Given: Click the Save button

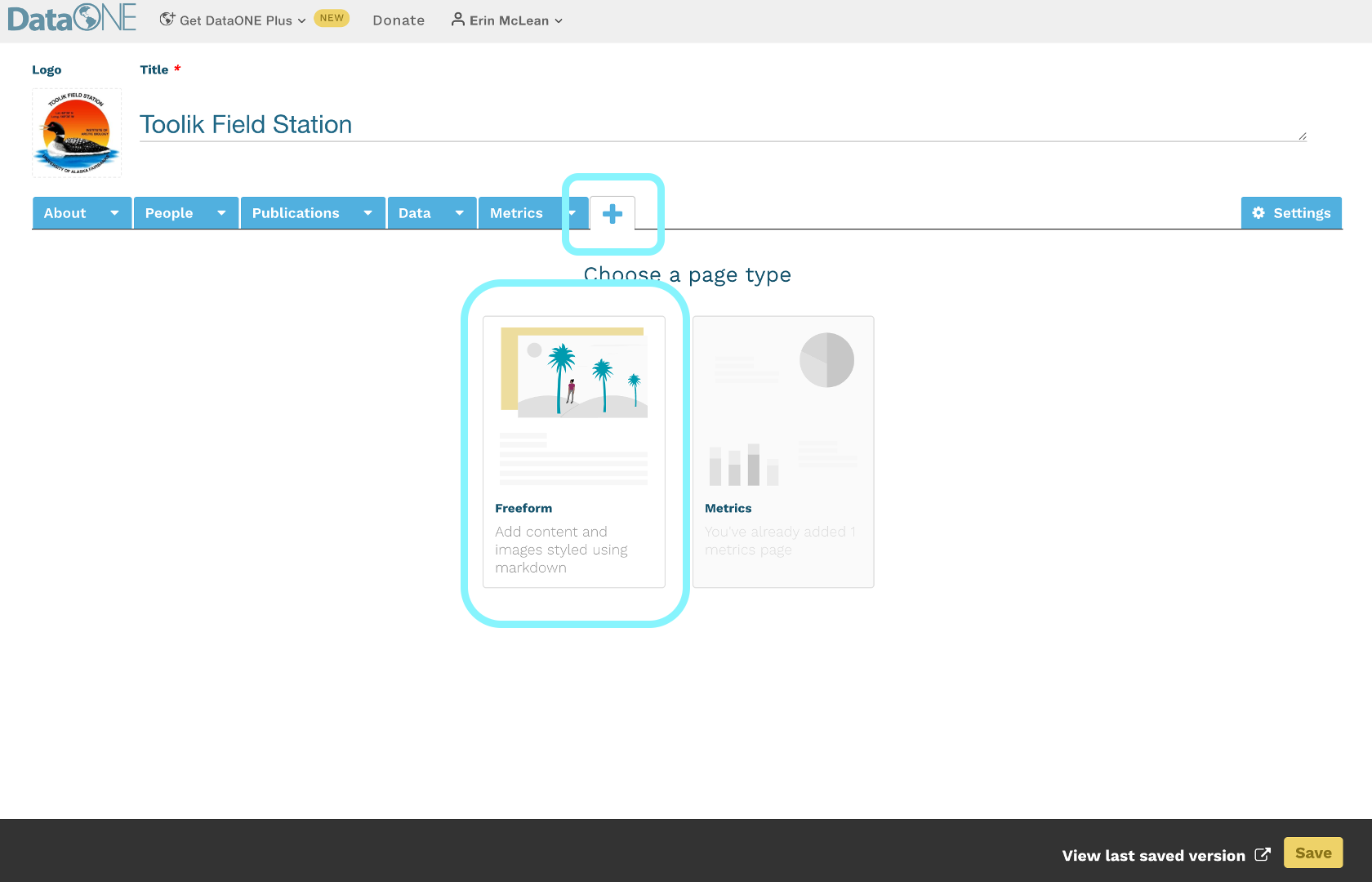Looking at the screenshot, I should pyautogui.click(x=1313, y=853).
